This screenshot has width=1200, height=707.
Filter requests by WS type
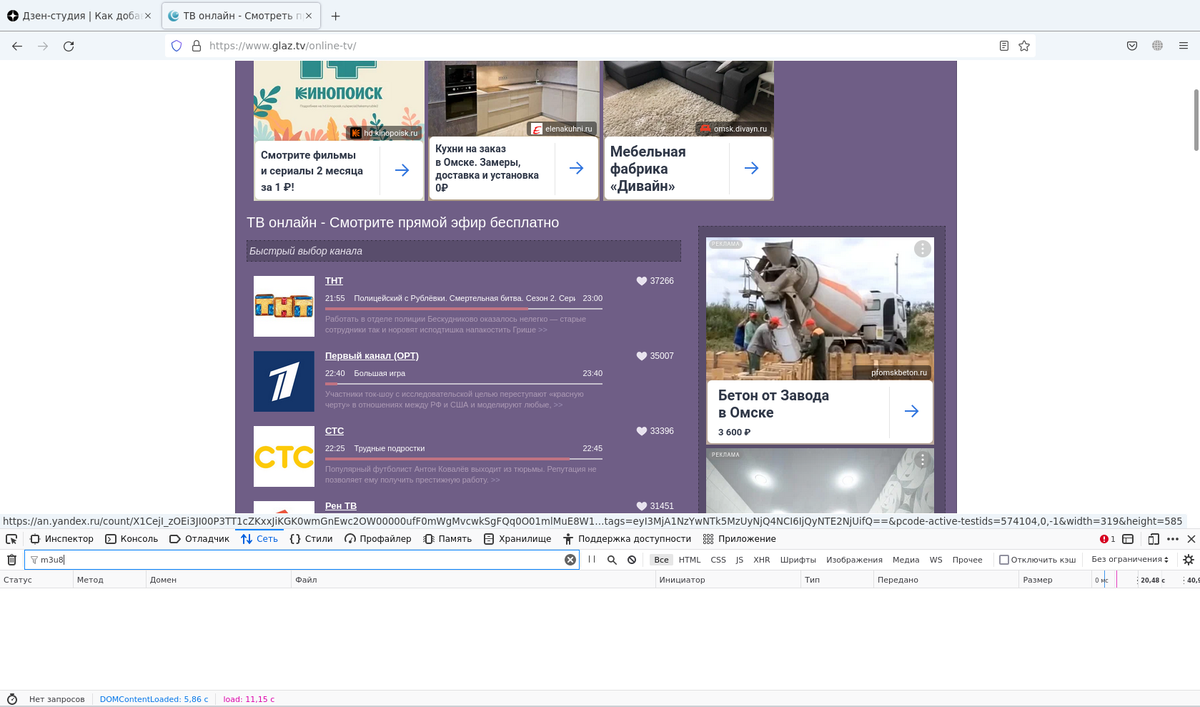coord(936,560)
